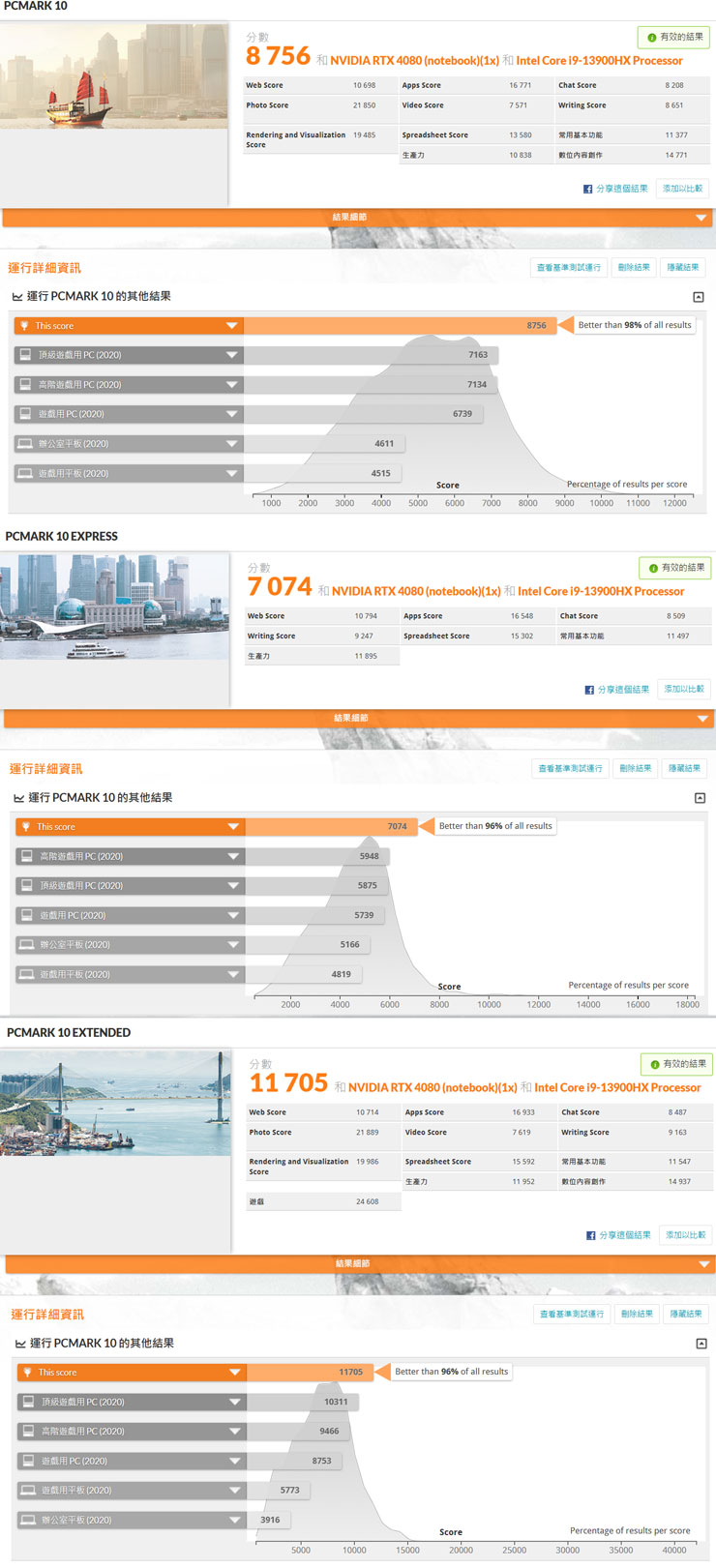This screenshot has height=1568, width=716.
Task: Click chart icon beside first 運行PCMARK 10的其他結果 heading
Action: click(x=17, y=297)
